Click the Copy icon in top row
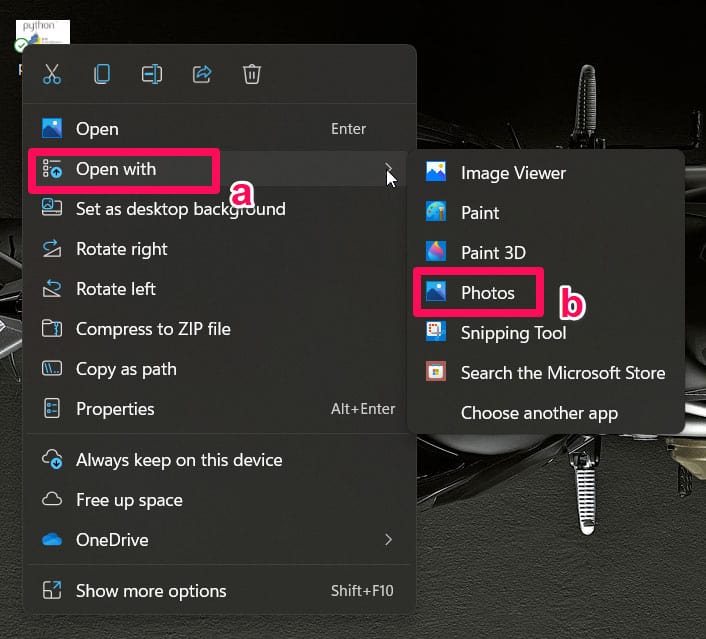The height and width of the screenshot is (639, 706). 102,74
